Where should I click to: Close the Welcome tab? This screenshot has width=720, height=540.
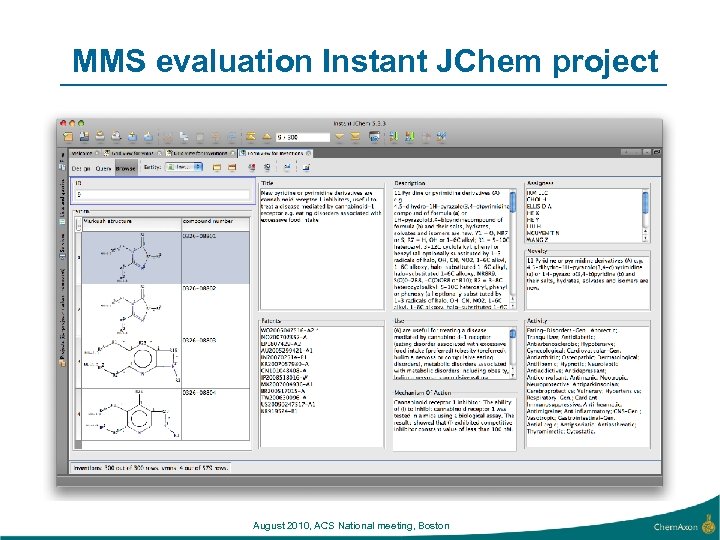tap(97, 153)
